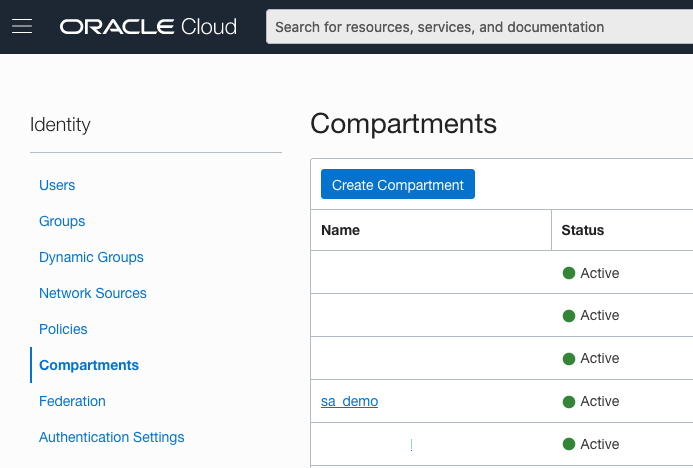The width and height of the screenshot is (693, 468).
Task: Click the second redacted compartment name
Action: [374, 316]
